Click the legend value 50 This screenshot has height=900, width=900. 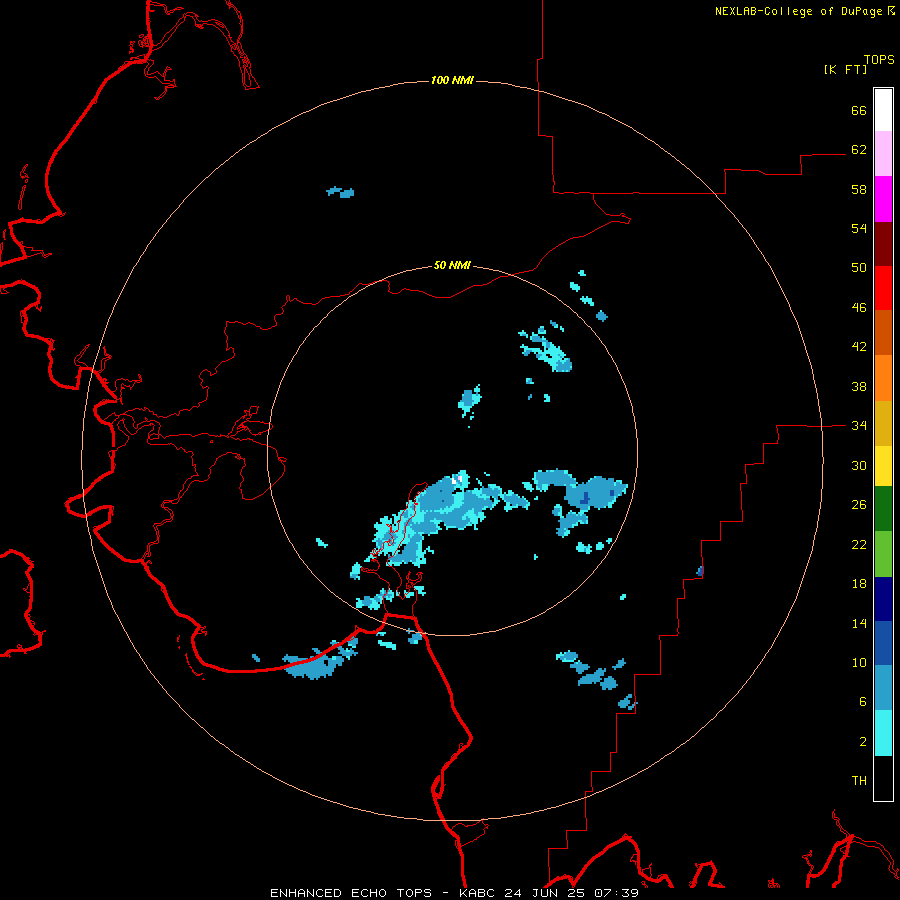(x=859, y=268)
